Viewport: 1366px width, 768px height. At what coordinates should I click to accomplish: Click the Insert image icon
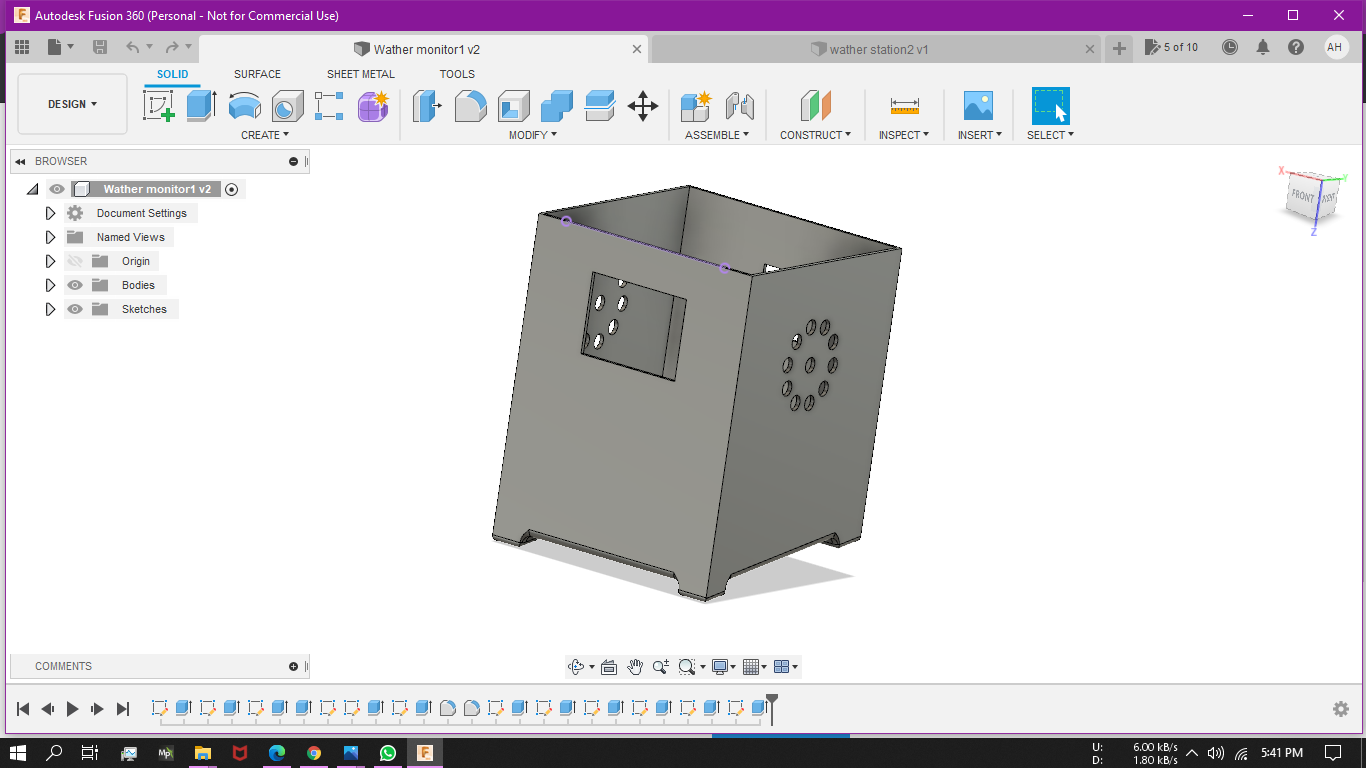click(977, 105)
